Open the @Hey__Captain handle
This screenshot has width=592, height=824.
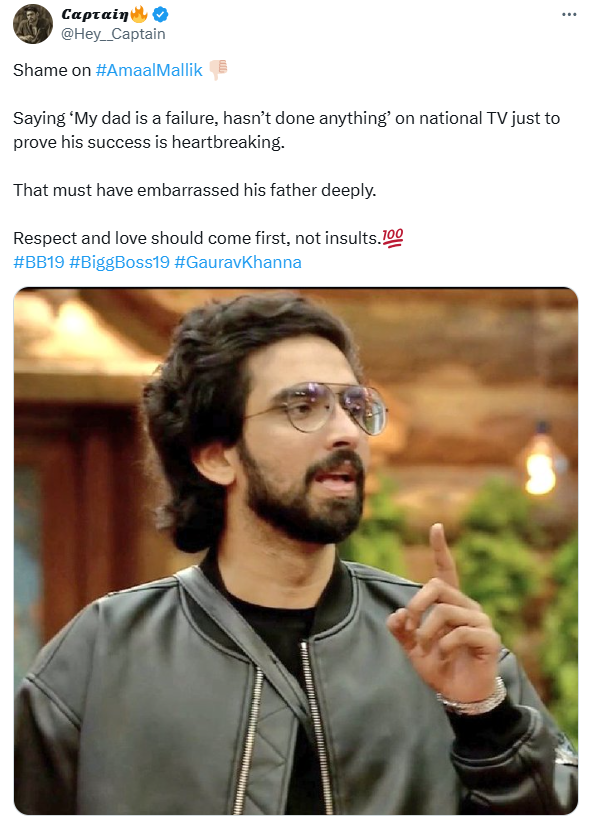click(x=113, y=34)
